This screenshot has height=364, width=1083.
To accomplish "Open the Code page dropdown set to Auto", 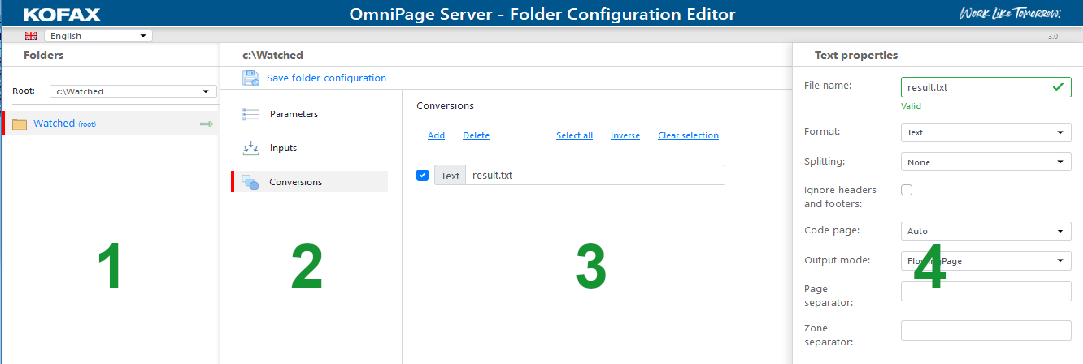I will [986, 231].
